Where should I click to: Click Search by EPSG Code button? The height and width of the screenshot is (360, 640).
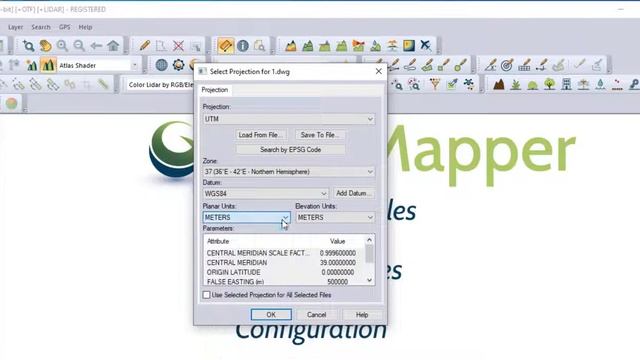pos(290,150)
